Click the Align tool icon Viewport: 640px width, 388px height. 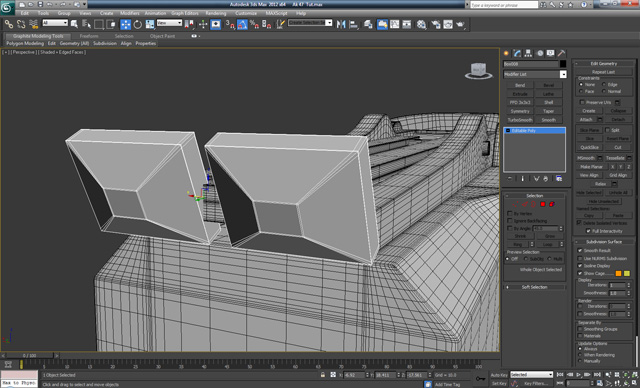tap(354, 24)
